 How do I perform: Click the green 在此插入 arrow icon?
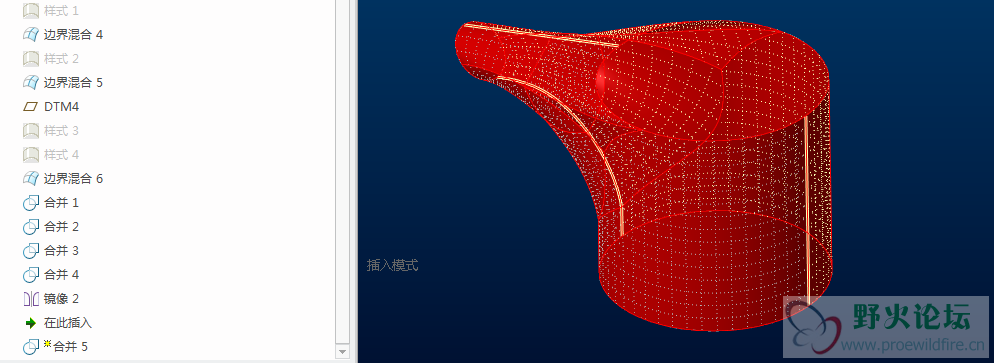pos(30,323)
